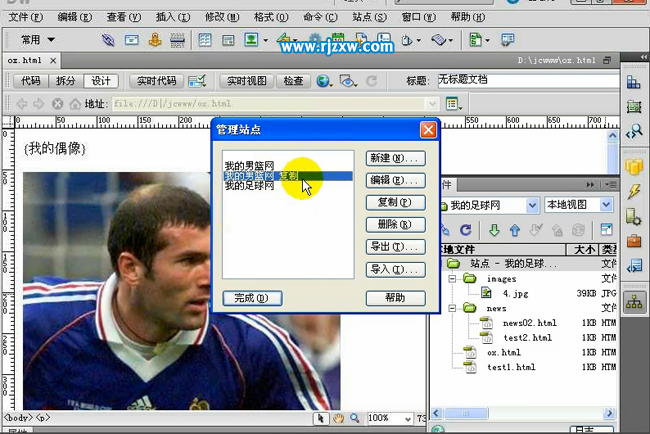Screen dimensions: 650x434
Task: Click the Files sitemap icon in dock
Action: (x=634, y=303)
